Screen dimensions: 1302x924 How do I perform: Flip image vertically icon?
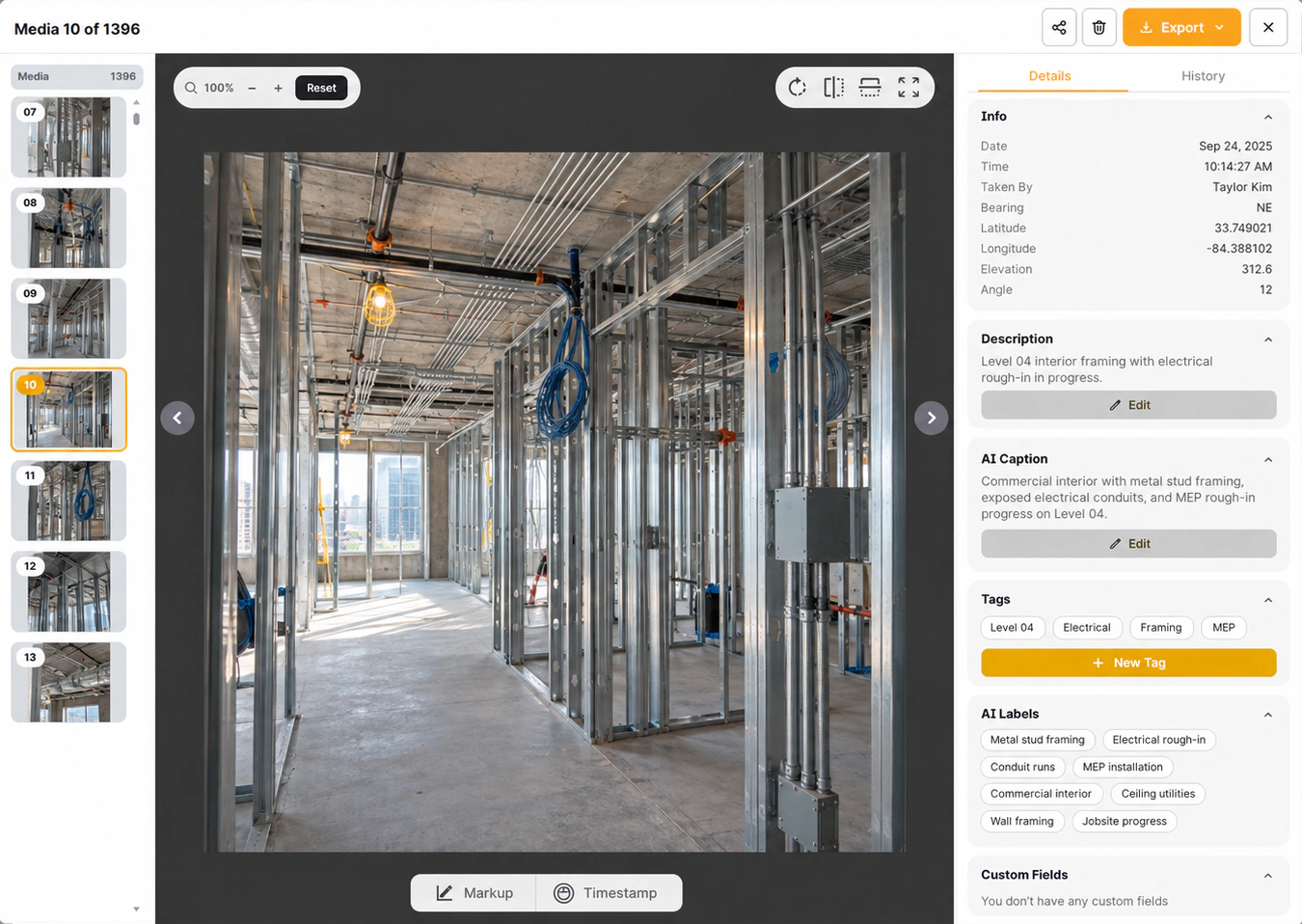point(870,88)
